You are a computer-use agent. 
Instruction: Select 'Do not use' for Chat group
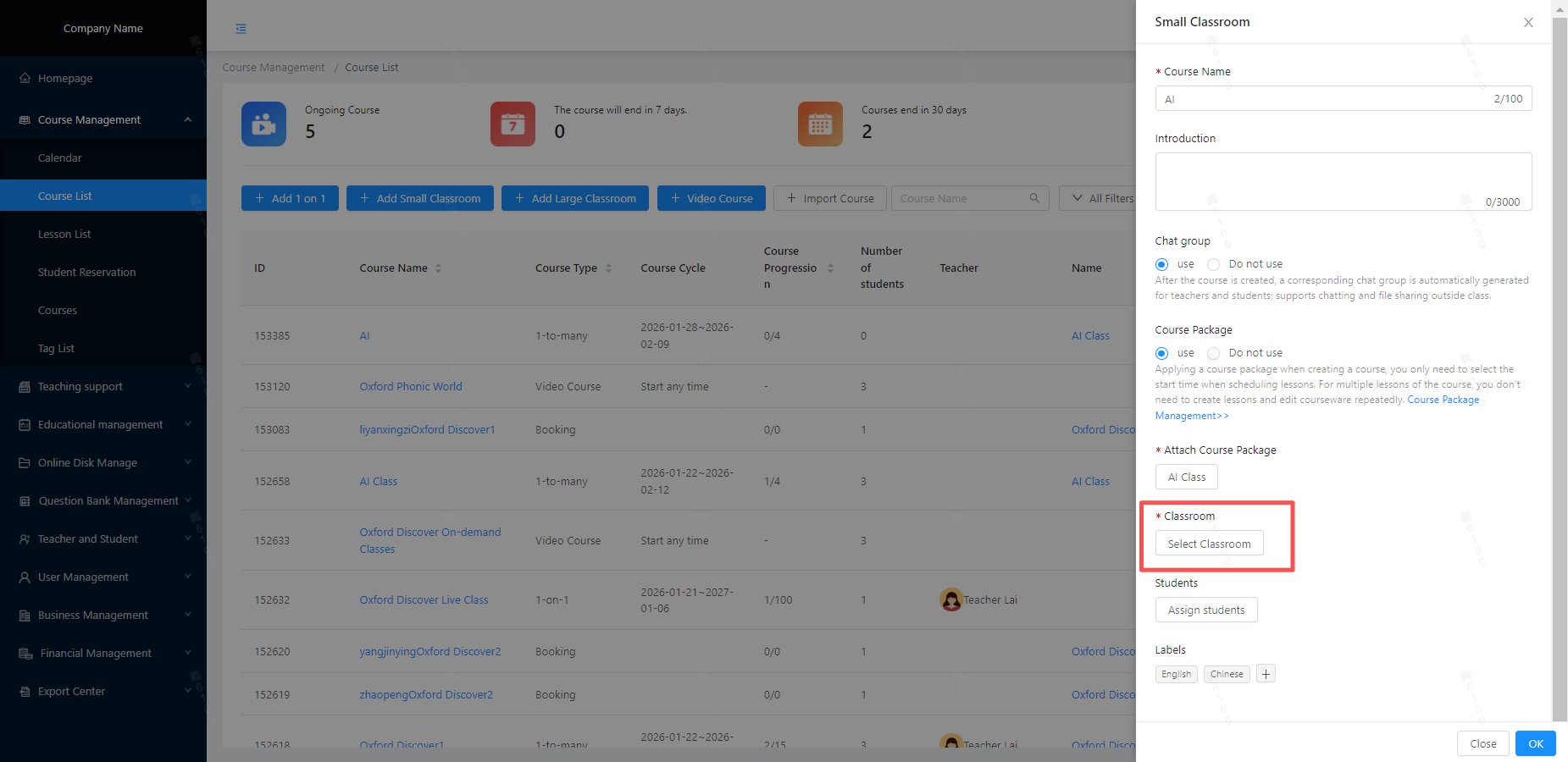click(1214, 264)
